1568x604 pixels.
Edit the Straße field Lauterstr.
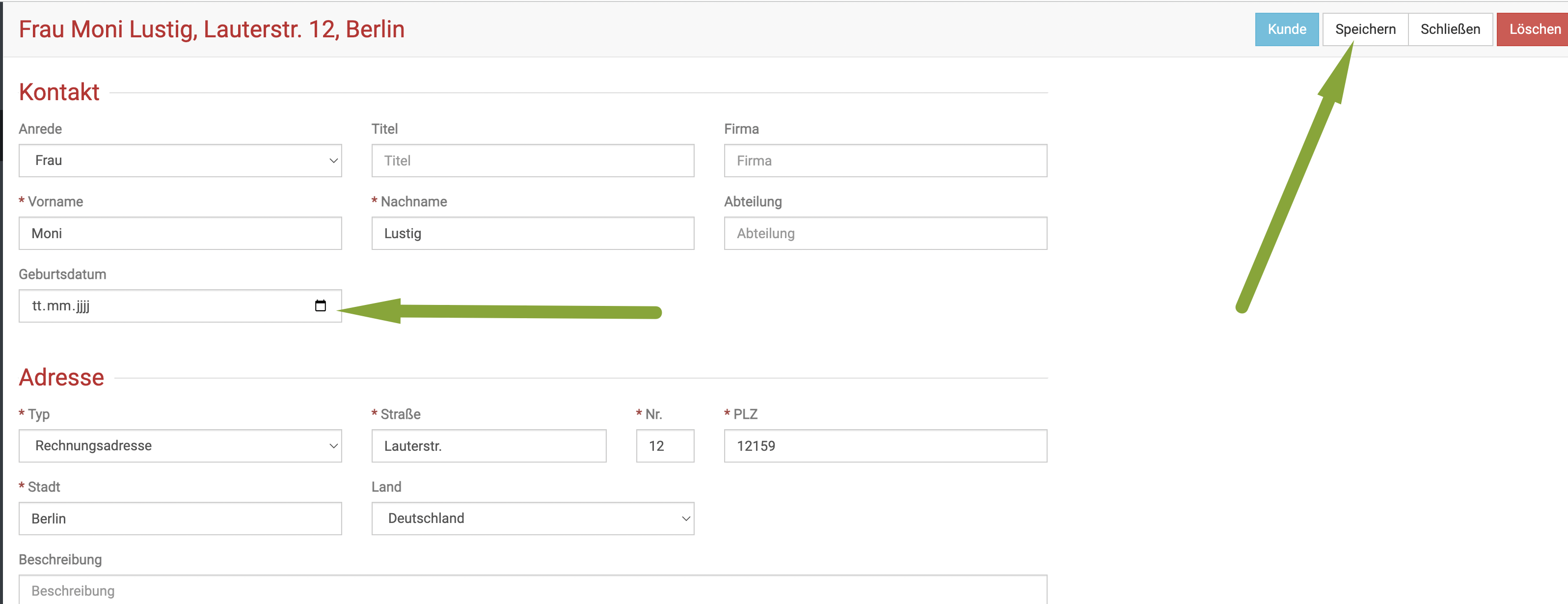pos(488,446)
